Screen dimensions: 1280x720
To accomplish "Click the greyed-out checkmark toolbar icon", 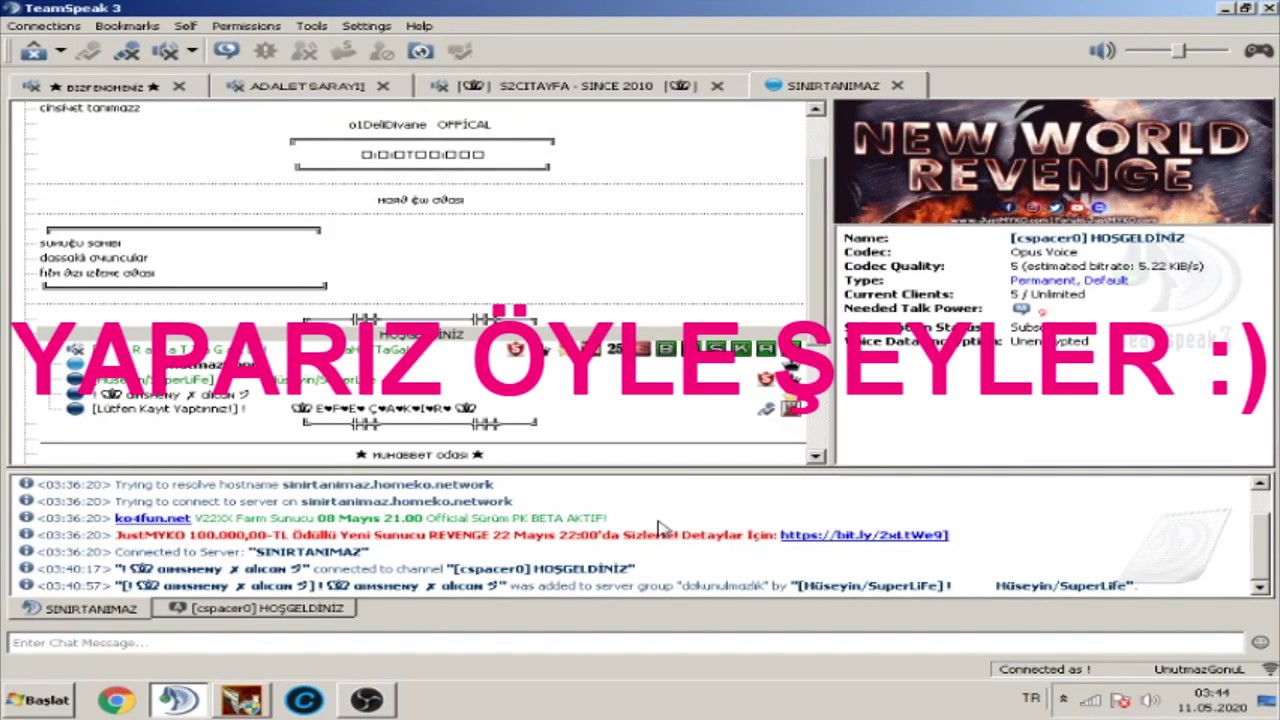I will tap(459, 51).
